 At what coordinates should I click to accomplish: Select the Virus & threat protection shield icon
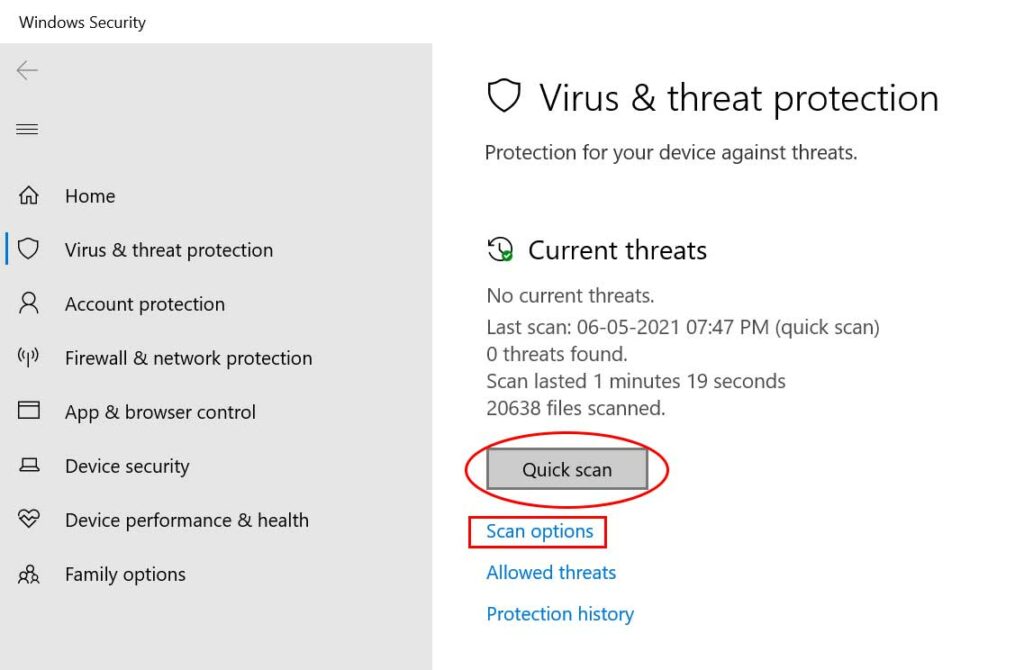(x=28, y=249)
